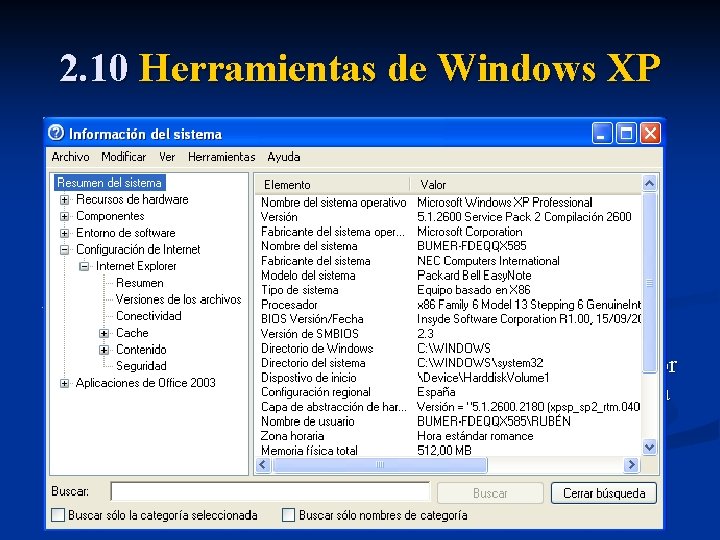
Task: Click the vertical scrollbar up arrow
Action: point(649,184)
